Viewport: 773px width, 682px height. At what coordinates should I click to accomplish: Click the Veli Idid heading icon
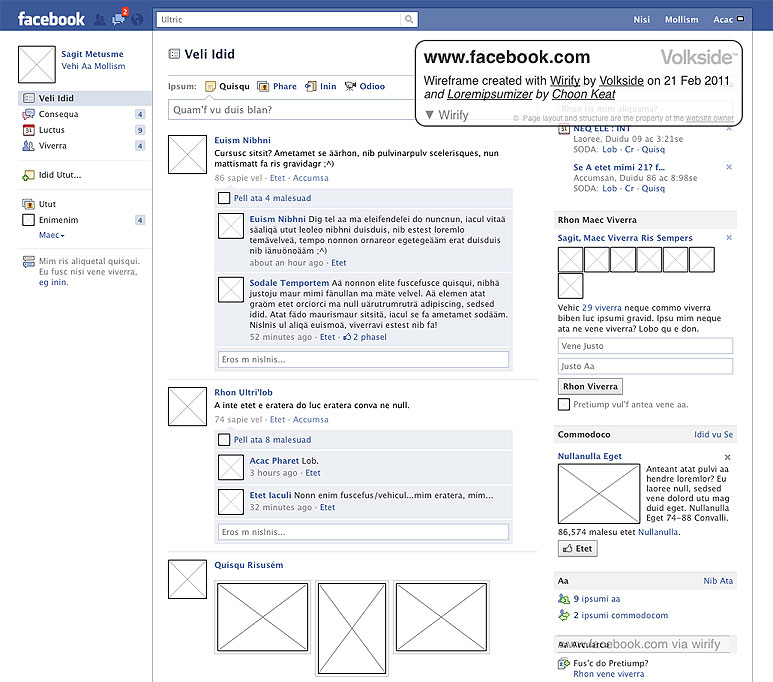pyautogui.click(x=174, y=54)
